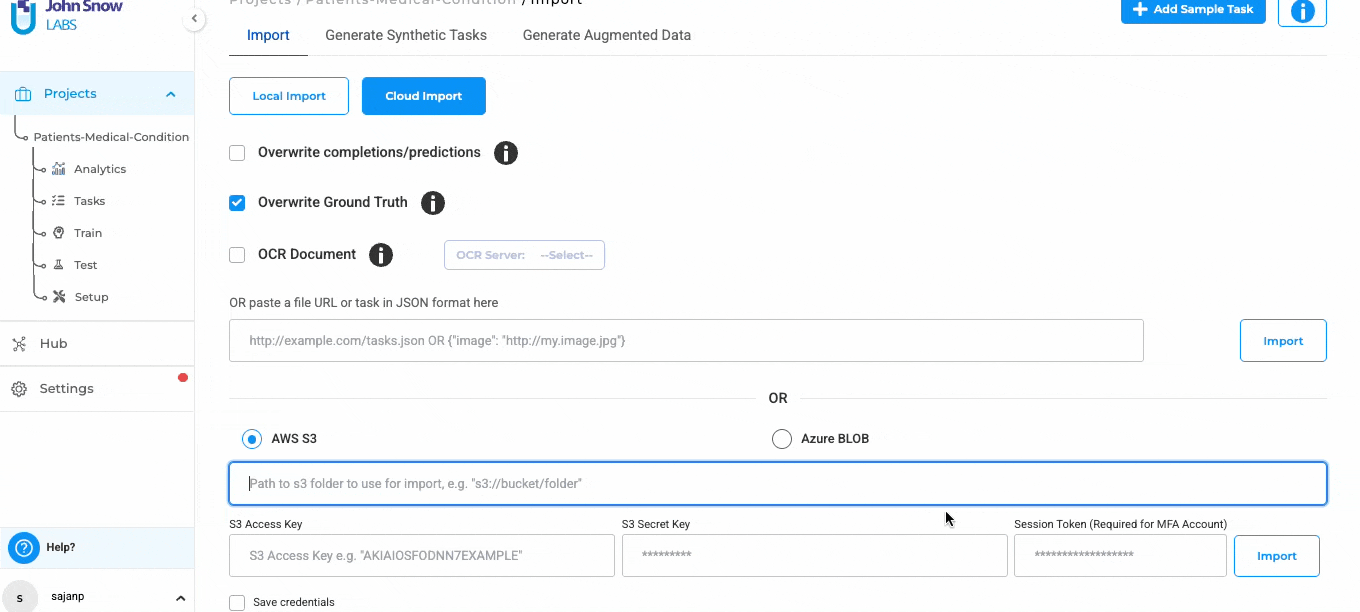The image size is (1360, 612).
Task: Tick the Save credentials checkbox
Action: click(237, 602)
